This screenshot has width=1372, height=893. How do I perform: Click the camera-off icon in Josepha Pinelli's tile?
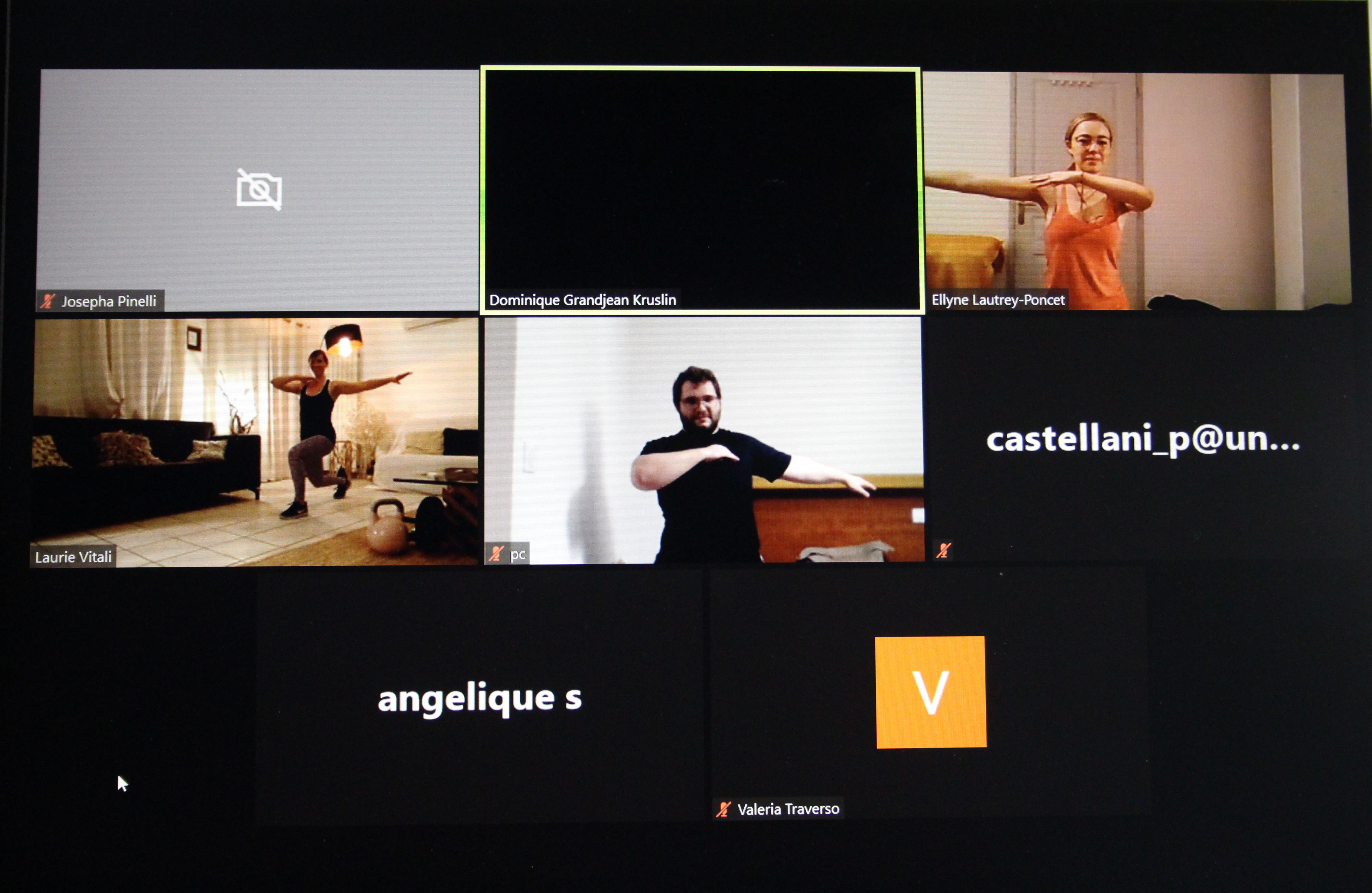click(259, 190)
